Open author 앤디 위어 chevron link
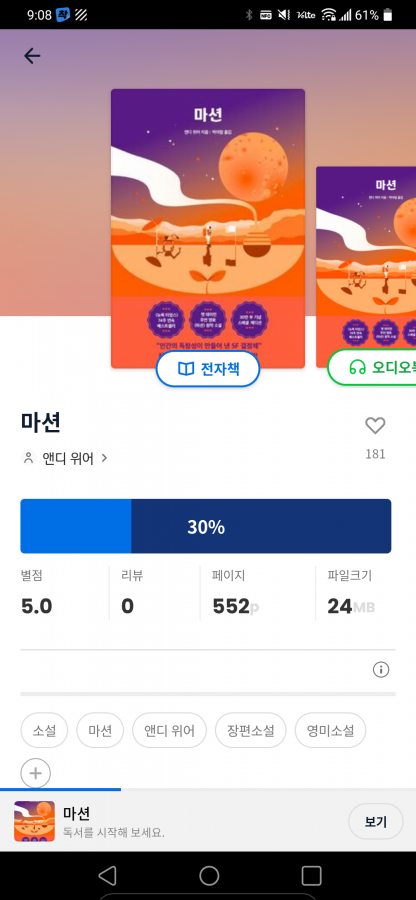416x900 pixels. pyautogui.click(x=65, y=458)
